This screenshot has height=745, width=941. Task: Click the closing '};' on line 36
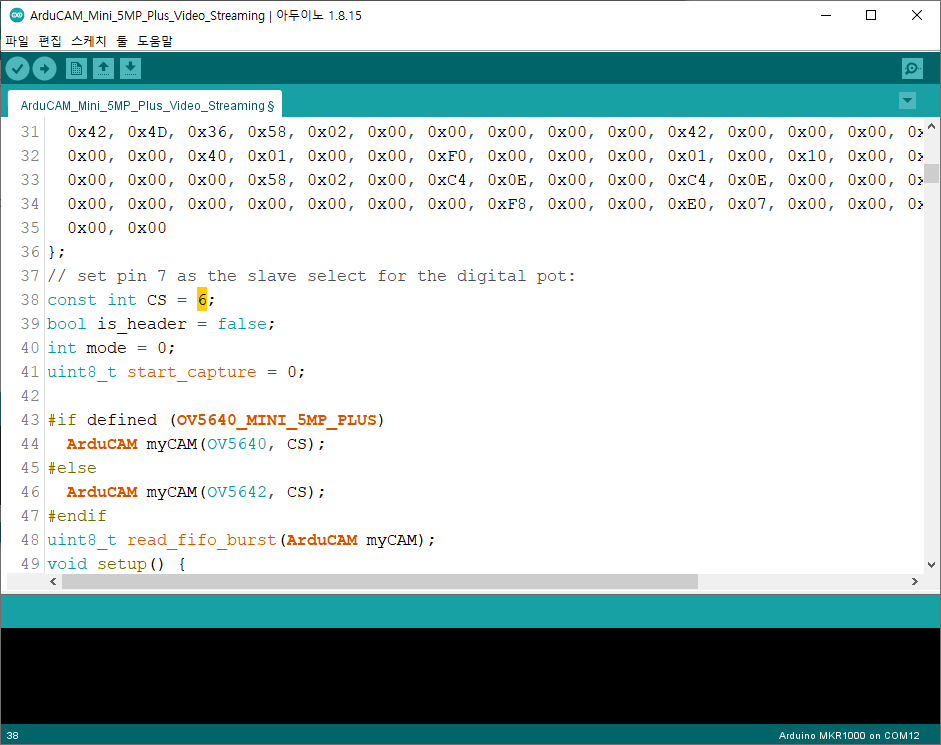(x=56, y=252)
